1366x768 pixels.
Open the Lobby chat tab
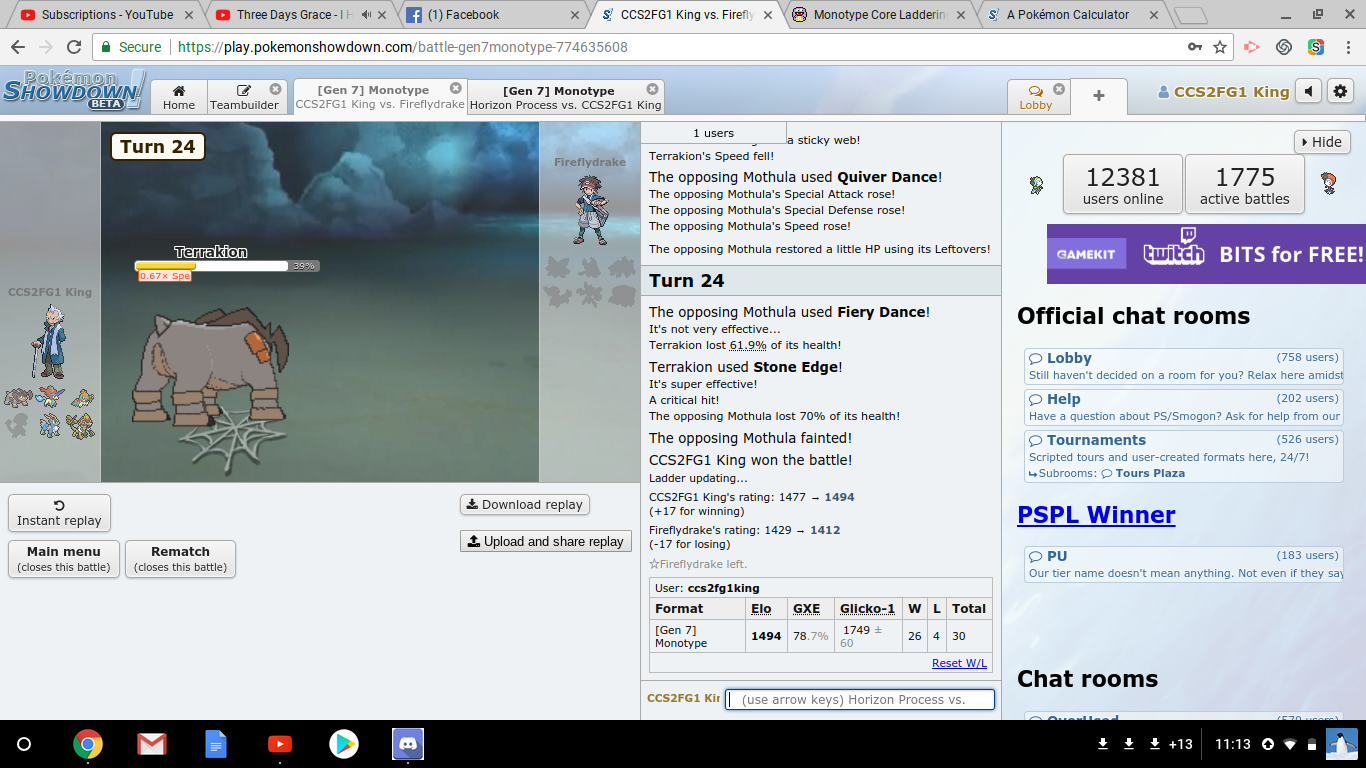1036,97
